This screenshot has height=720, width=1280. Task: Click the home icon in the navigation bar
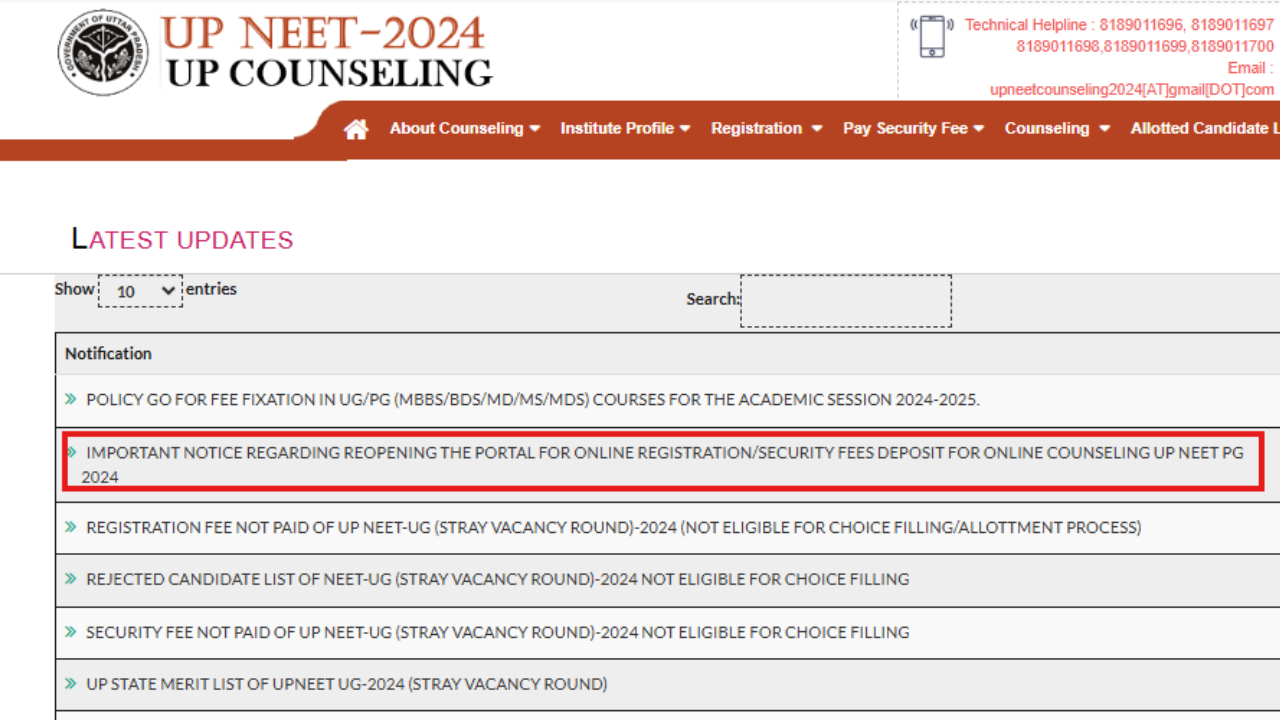[355, 128]
